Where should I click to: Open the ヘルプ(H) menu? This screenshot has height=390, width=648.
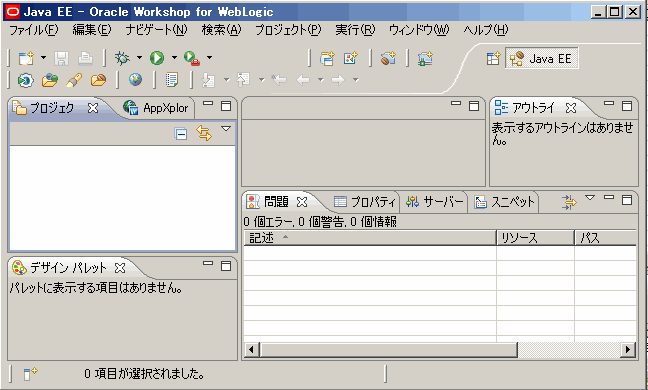pos(486,30)
